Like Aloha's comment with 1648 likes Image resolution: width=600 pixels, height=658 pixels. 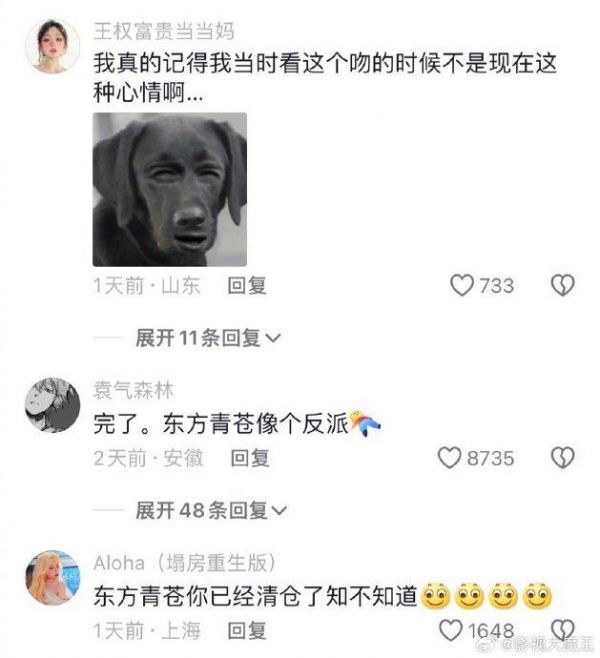point(451,630)
